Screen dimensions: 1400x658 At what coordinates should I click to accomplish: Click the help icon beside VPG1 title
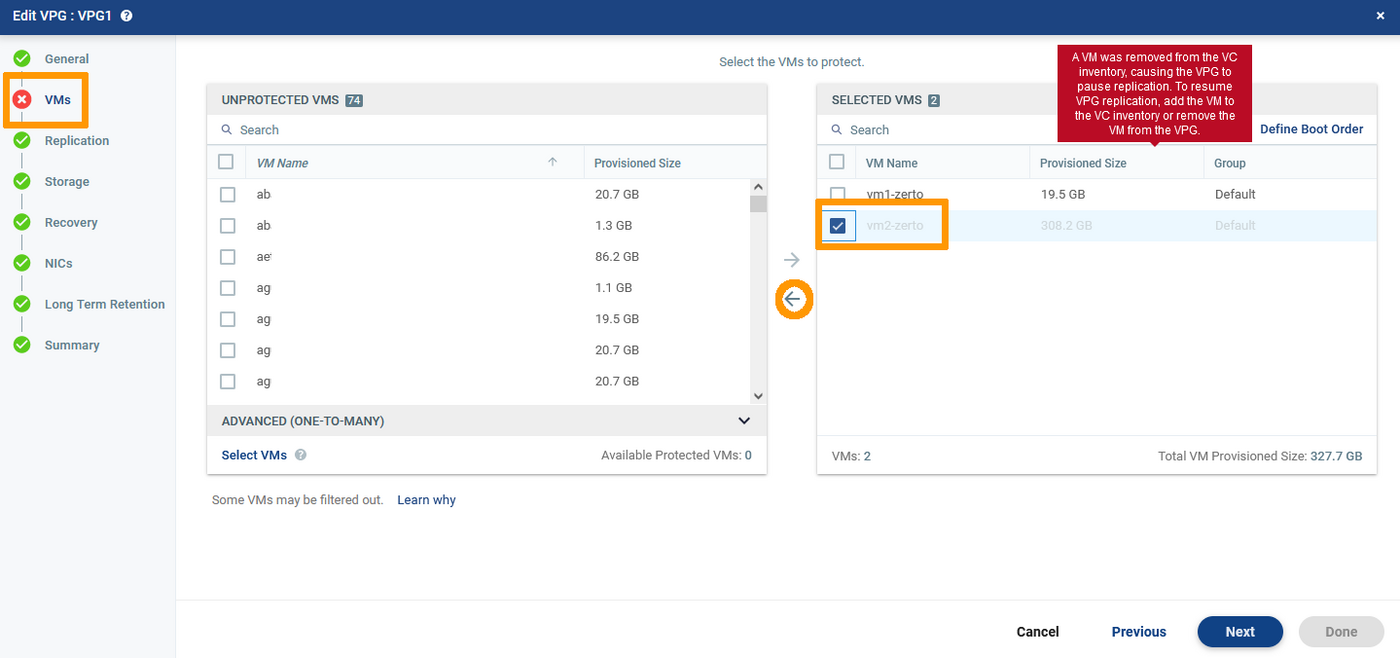tap(127, 16)
